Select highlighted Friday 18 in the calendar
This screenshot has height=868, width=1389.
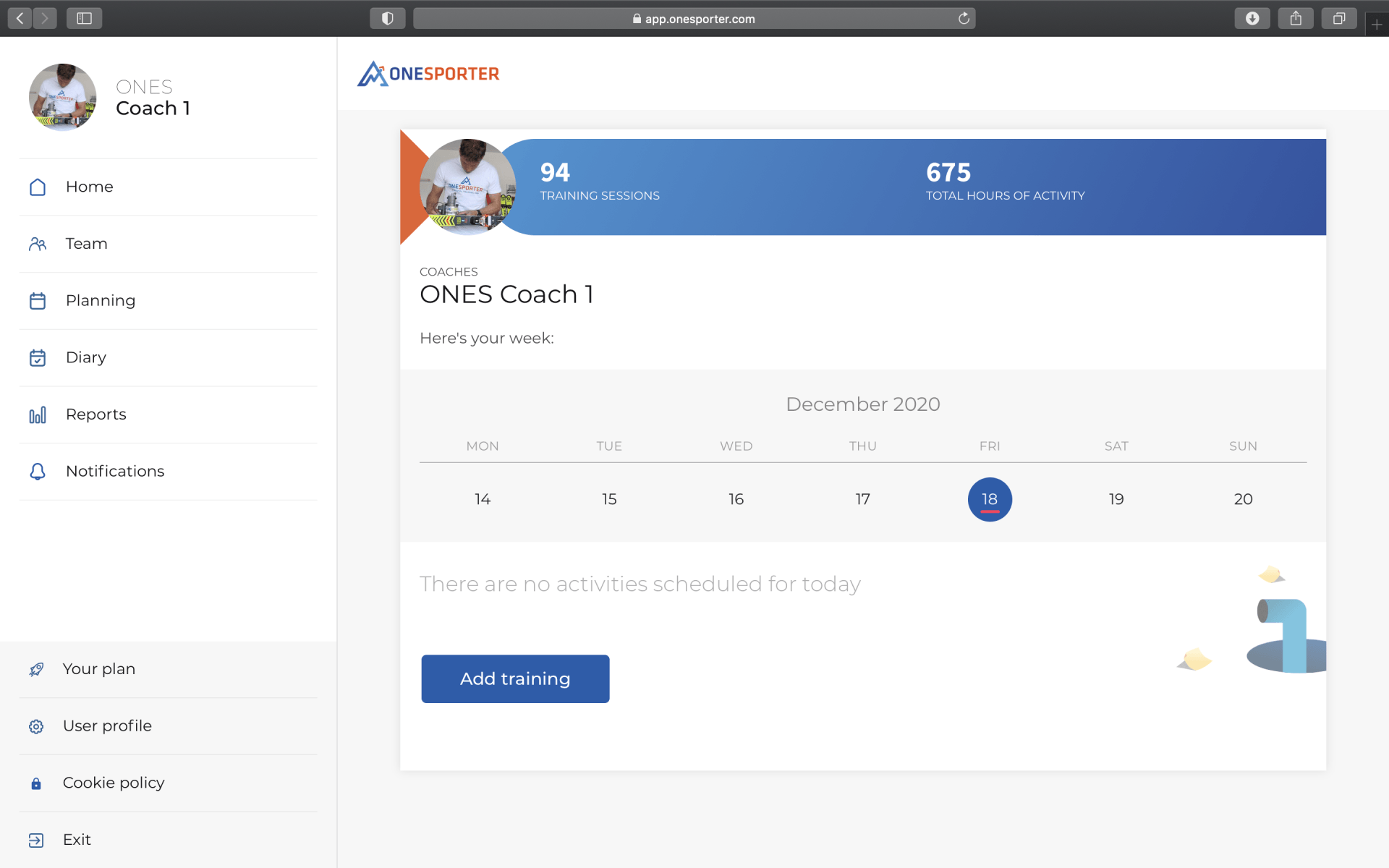point(990,499)
